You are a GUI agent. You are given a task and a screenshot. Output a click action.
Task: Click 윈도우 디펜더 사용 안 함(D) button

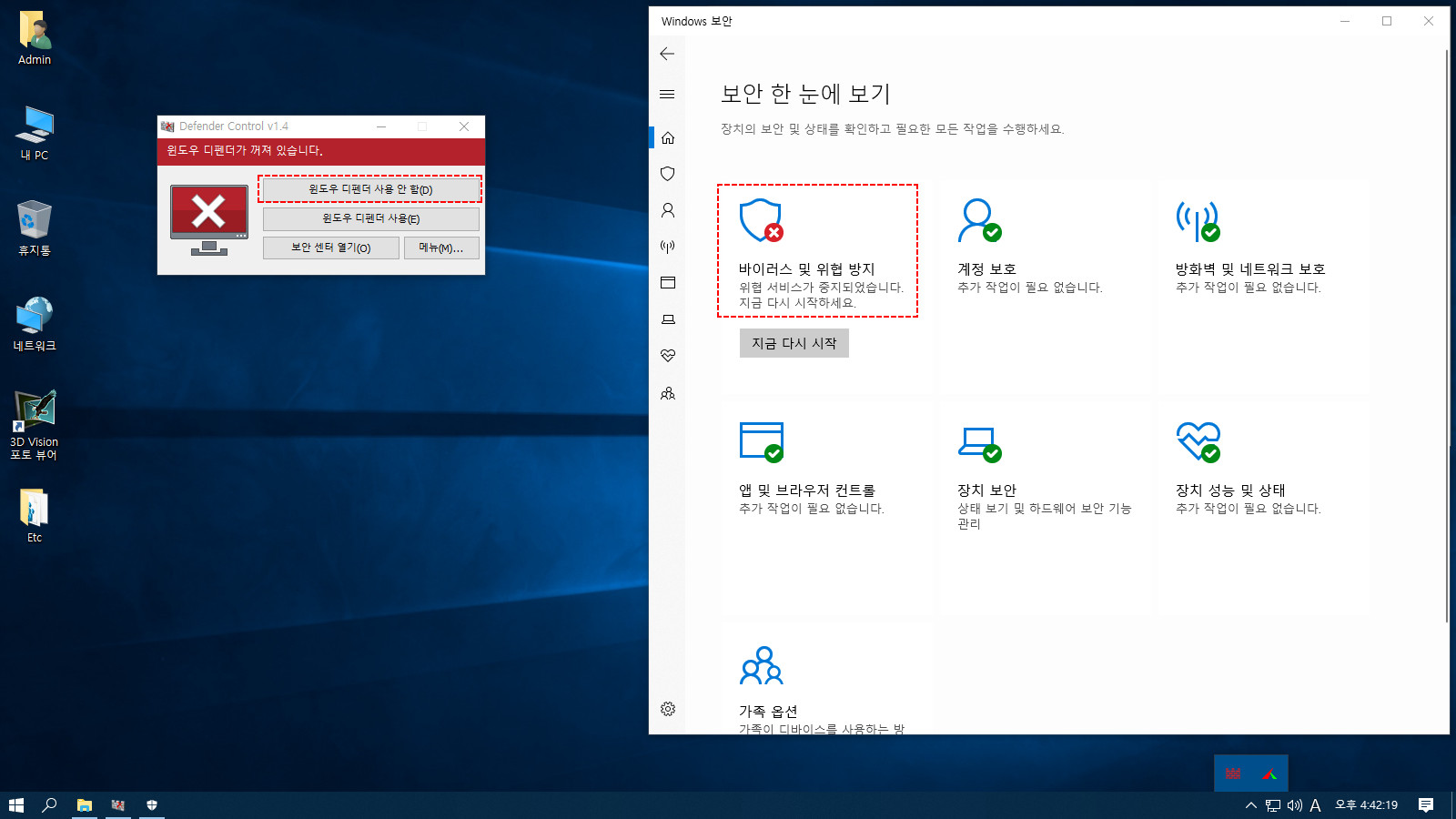coord(370,189)
